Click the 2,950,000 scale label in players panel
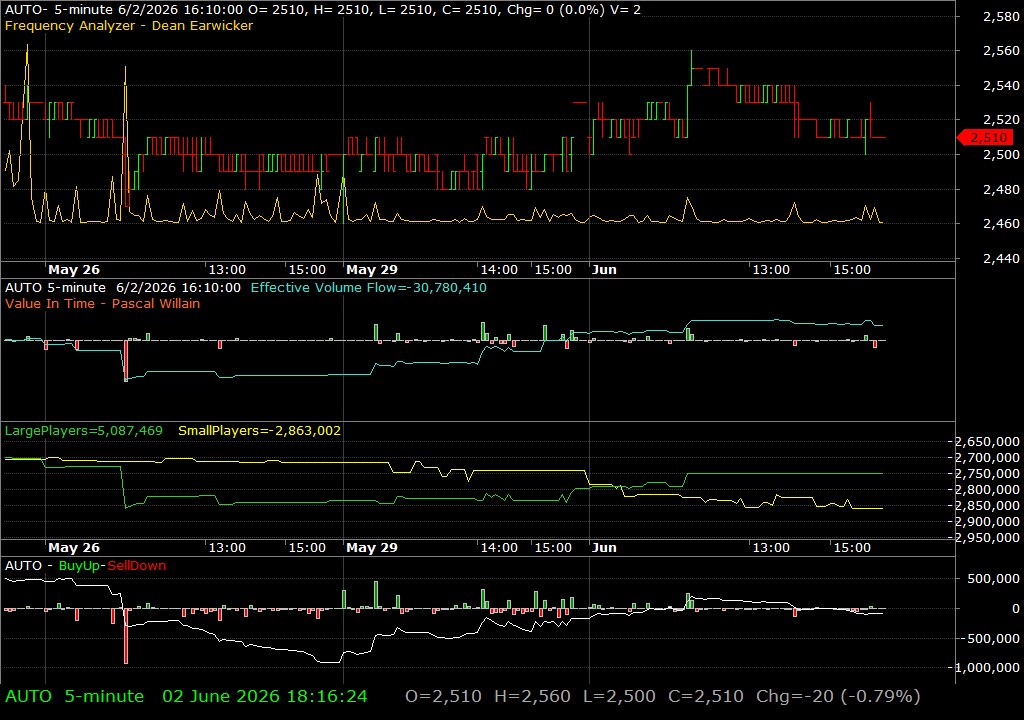 [x=987, y=537]
